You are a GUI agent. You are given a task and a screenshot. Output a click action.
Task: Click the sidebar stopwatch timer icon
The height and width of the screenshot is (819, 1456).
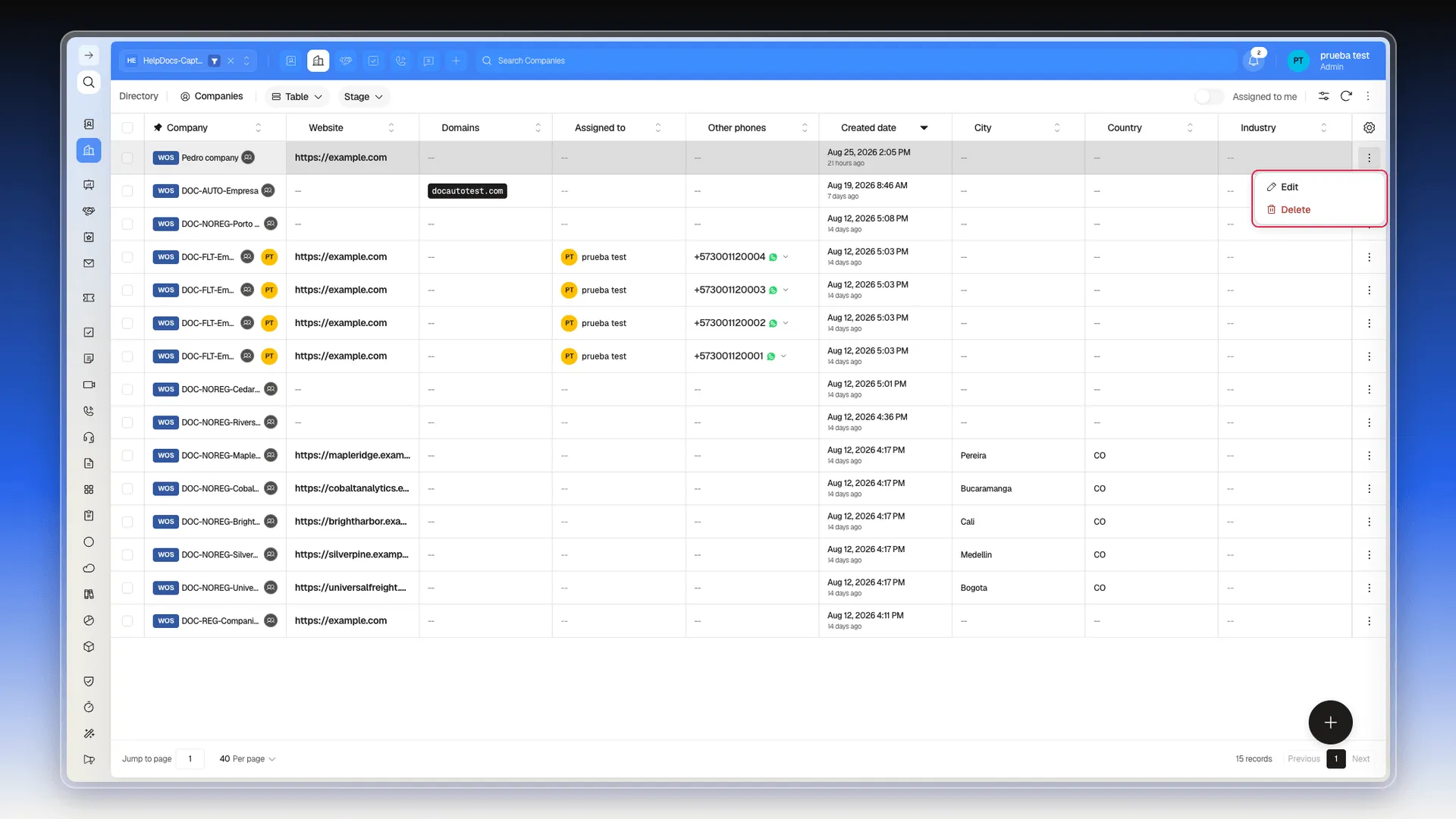tap(89, 707)
